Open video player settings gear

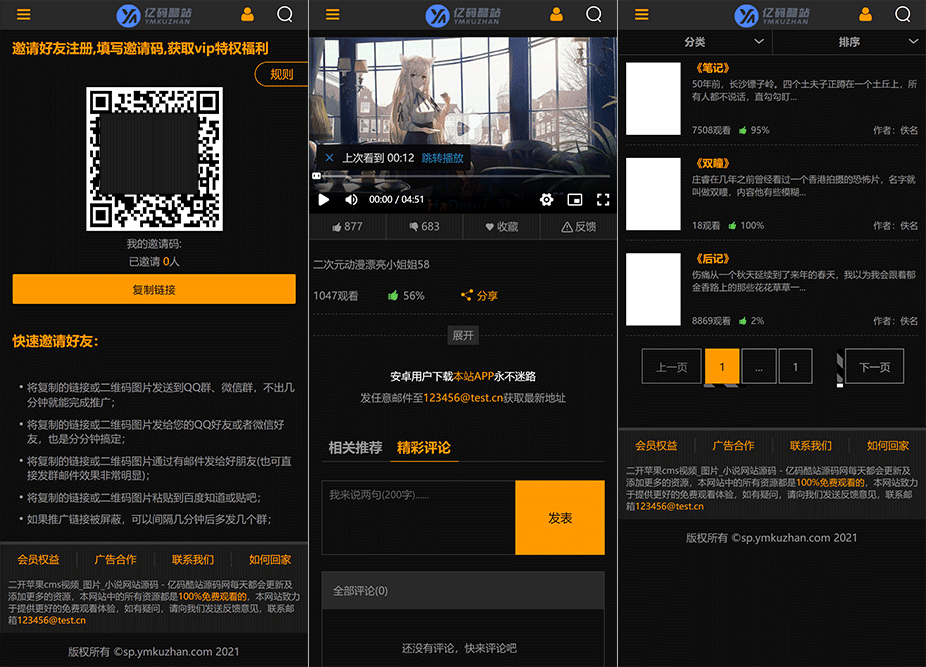(546, 200)
